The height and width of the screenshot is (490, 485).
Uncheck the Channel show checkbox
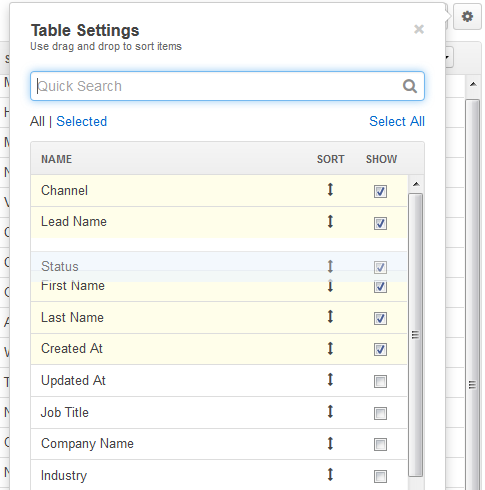pos(380,191)
